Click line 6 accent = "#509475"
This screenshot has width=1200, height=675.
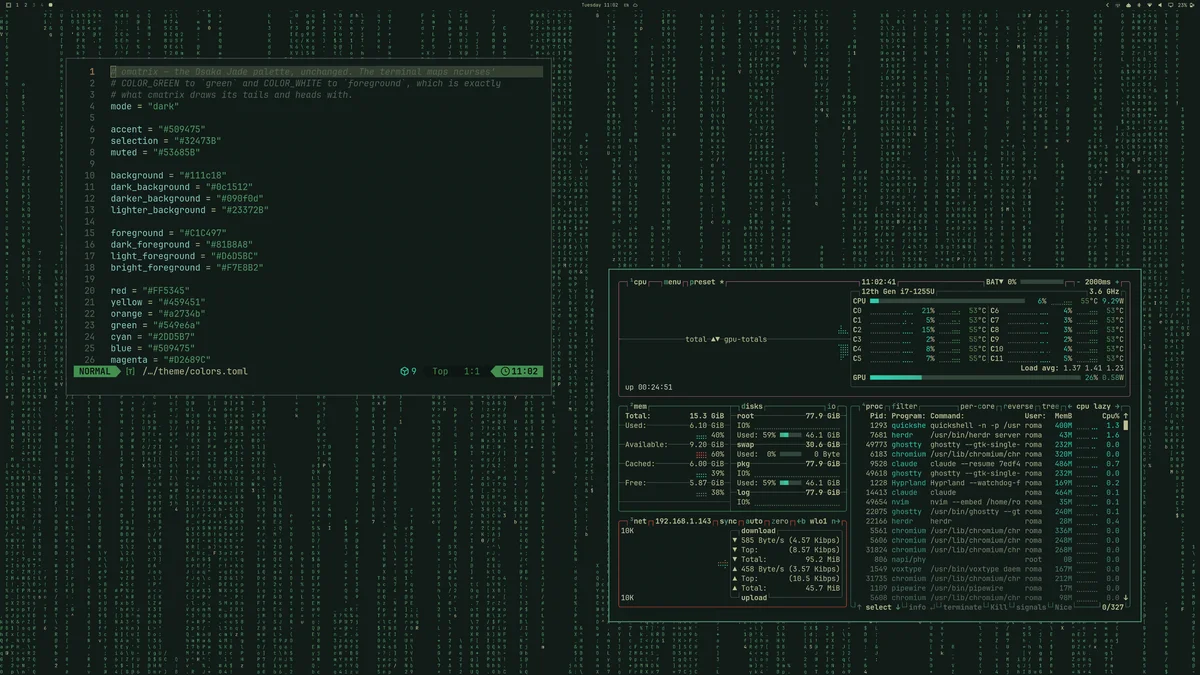pyautogui.click(x=158, y=130)
